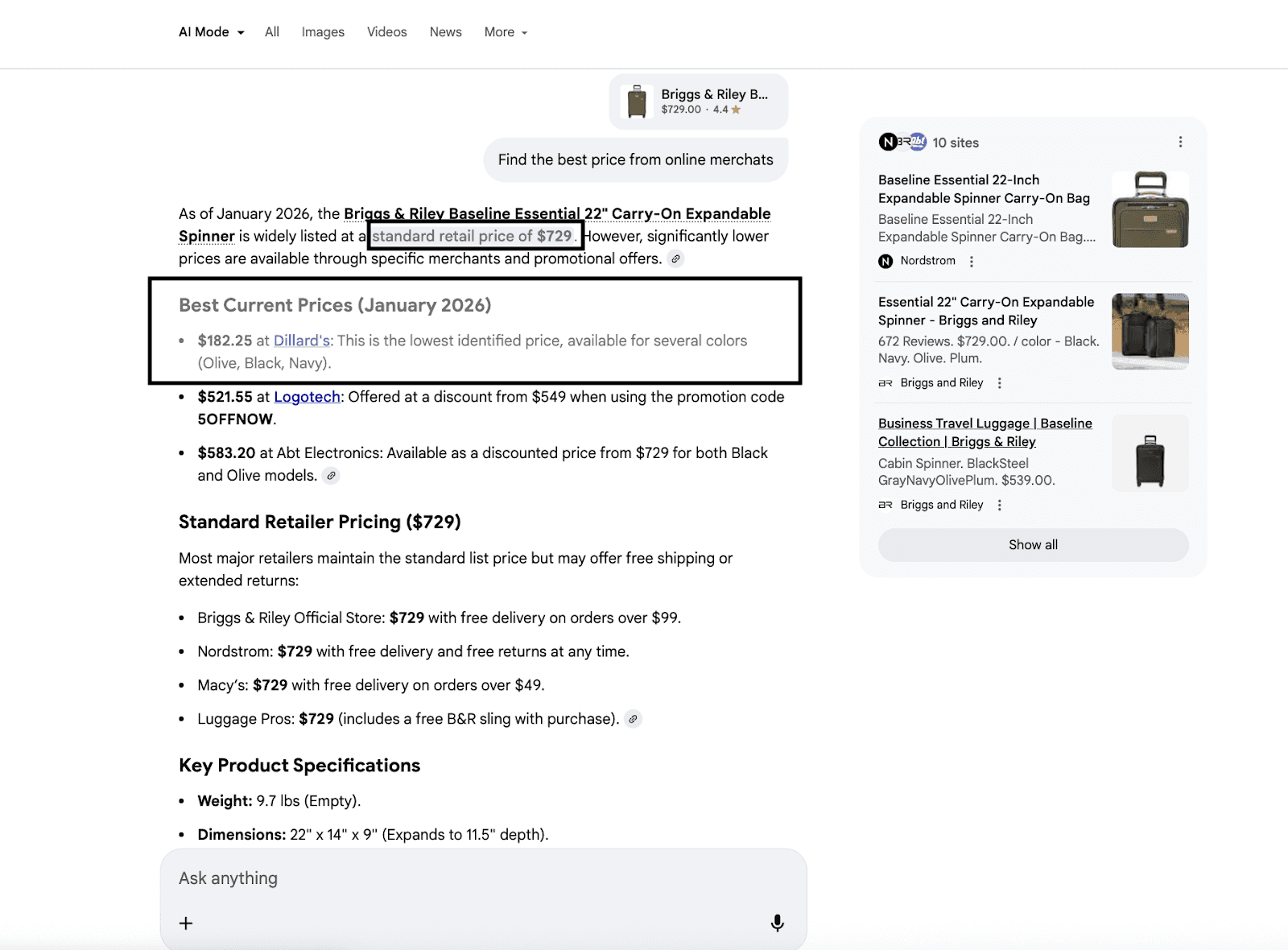1288x950 pixels.
Task: Click the 'Key Product Specifications' heading
Action: click(x=299, y=765)
